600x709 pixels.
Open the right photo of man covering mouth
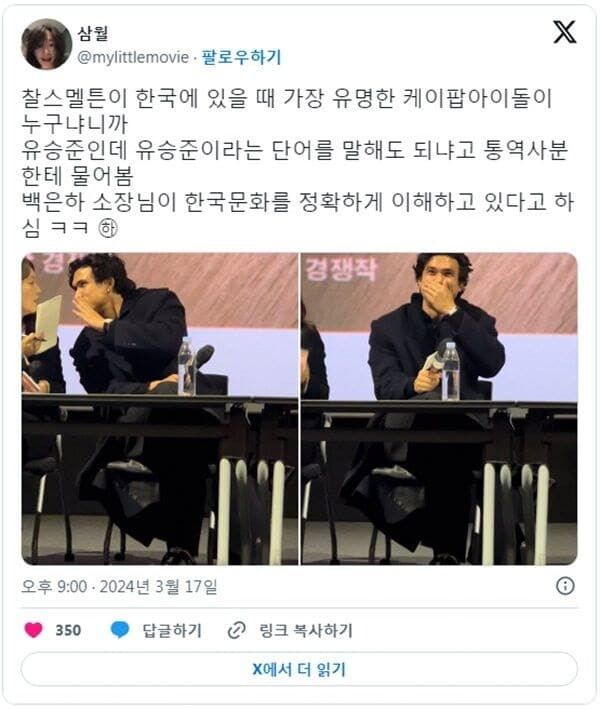[x=439, y=409]
